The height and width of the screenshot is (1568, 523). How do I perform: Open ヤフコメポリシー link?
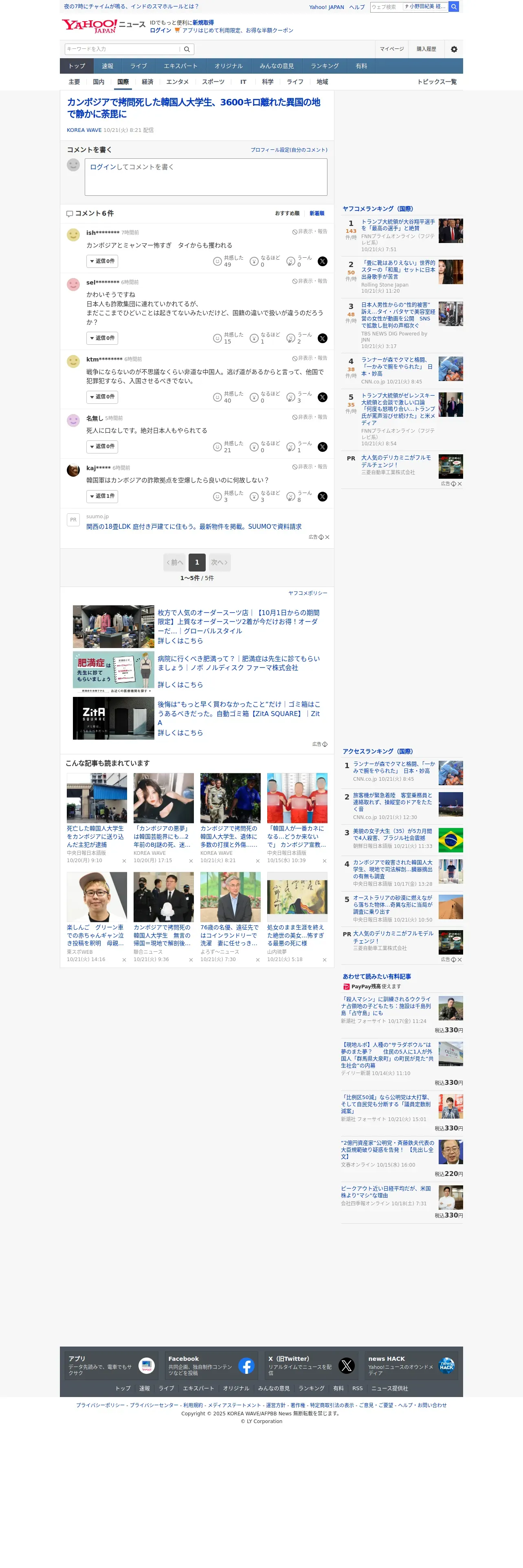point(308,593)
